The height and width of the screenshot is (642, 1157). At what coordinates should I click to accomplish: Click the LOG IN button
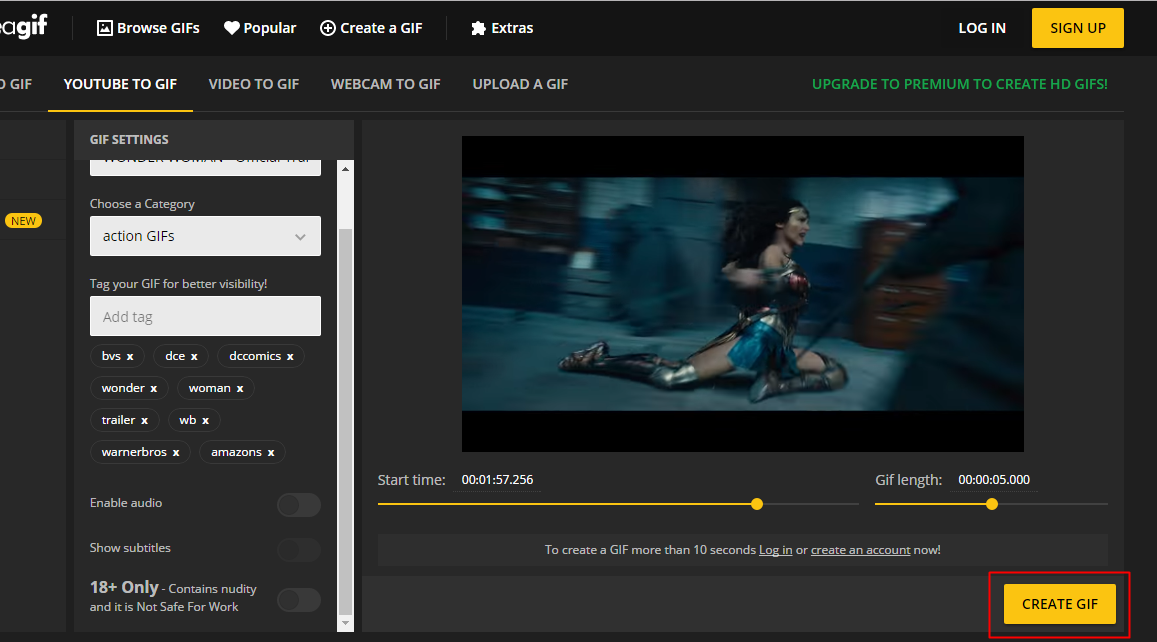click(x=982, y=28)
